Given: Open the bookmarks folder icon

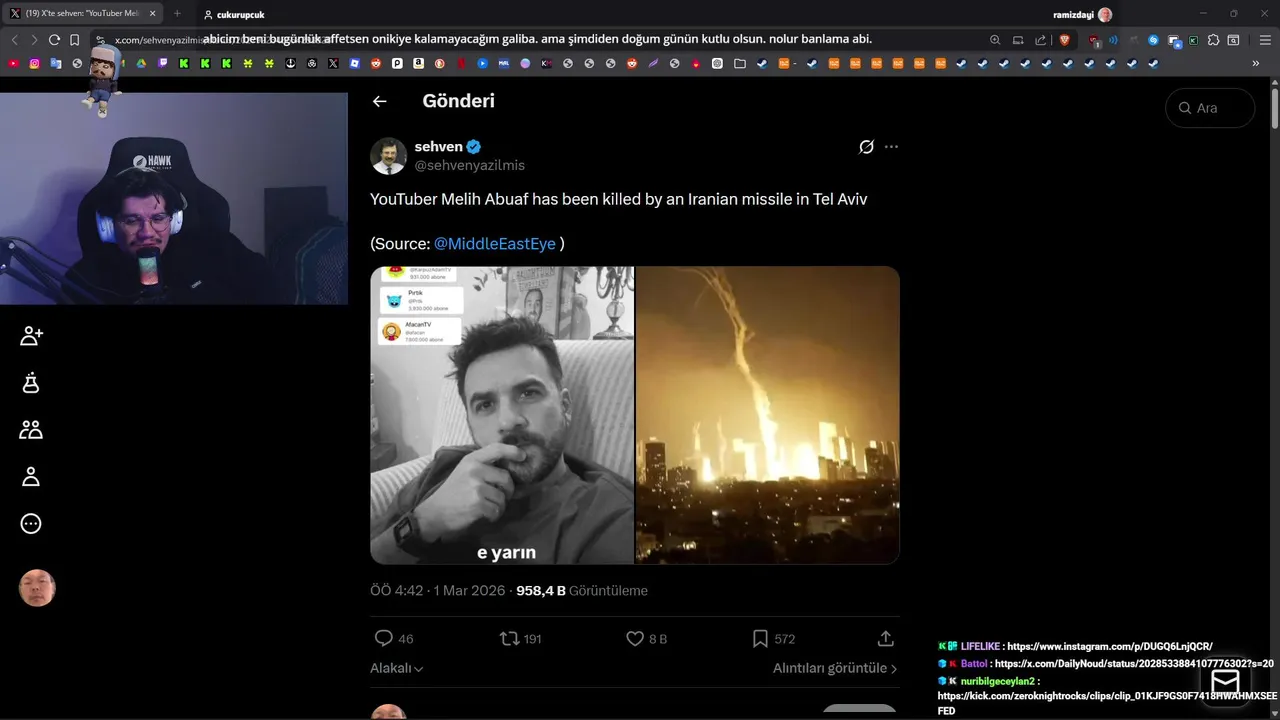Looking at the screenshot, I should (739, 63).
